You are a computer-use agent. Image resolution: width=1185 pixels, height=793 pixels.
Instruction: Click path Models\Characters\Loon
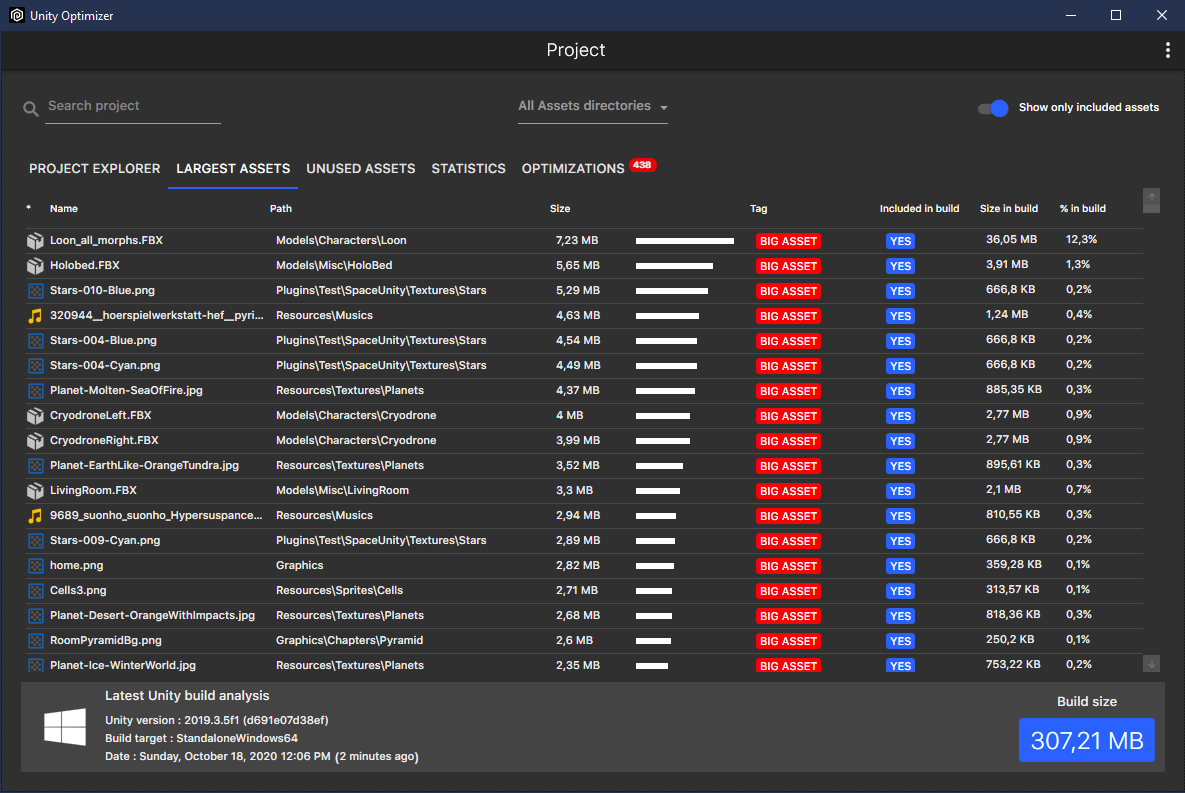(x=341, y=240)
